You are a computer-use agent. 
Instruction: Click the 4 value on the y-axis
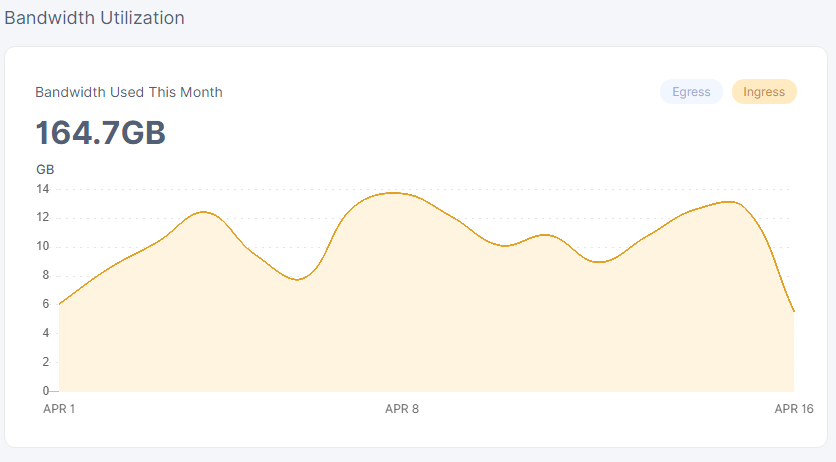pos(45,333)
